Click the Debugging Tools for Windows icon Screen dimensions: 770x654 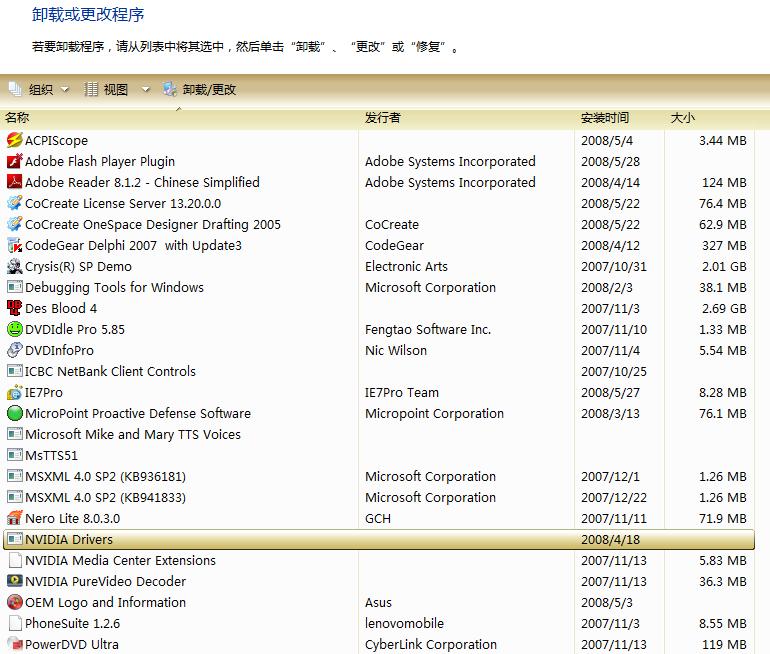[15, 287]
